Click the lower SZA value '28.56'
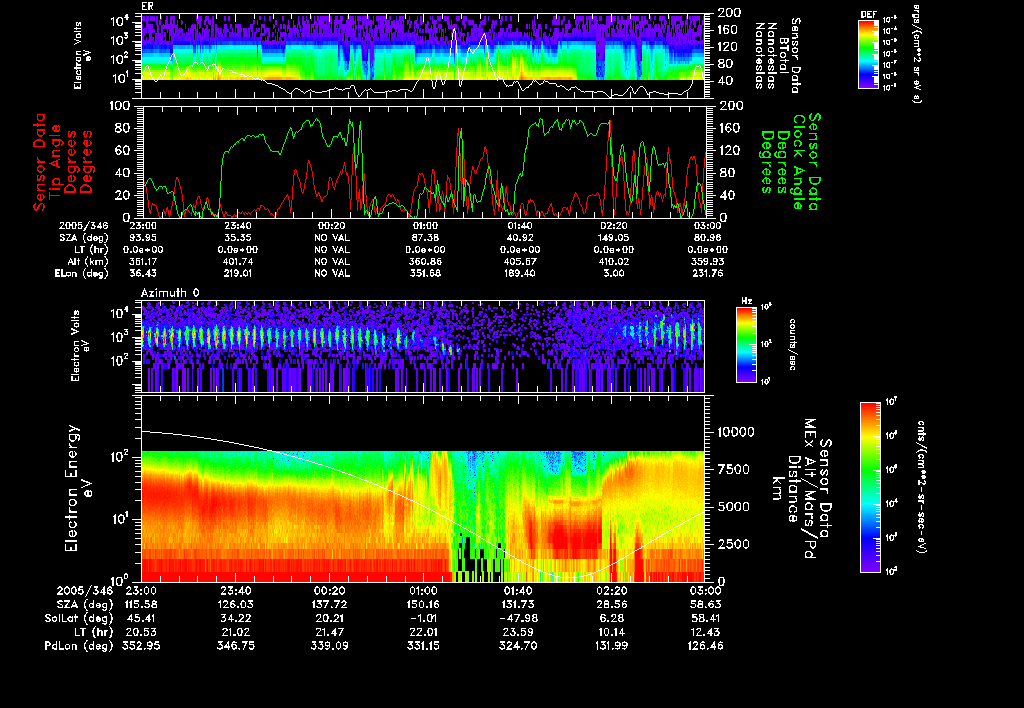The height and width of the screenshot is (708, 1024). (x=611, y=605)
